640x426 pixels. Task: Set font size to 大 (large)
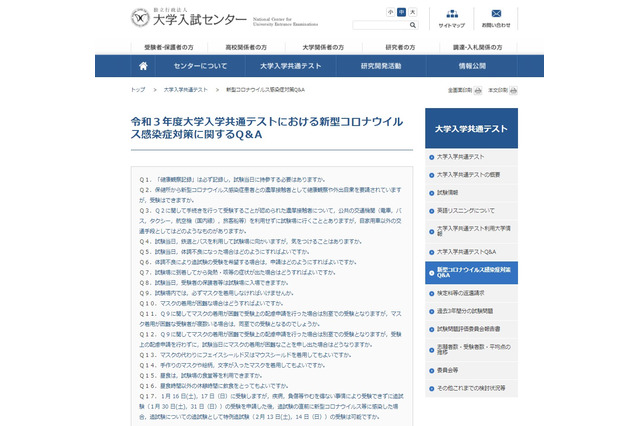413,12
